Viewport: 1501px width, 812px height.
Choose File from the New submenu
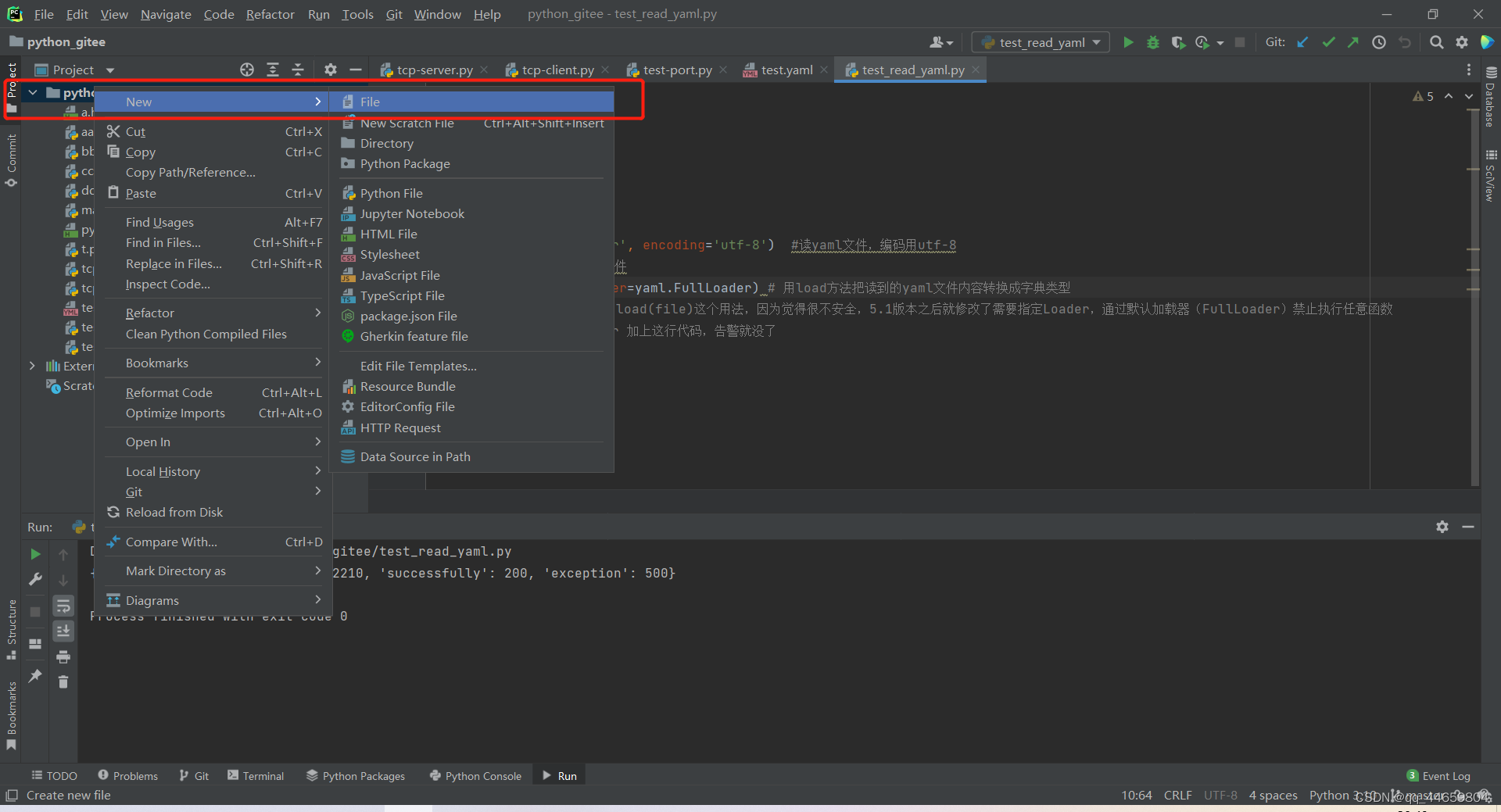471,102
